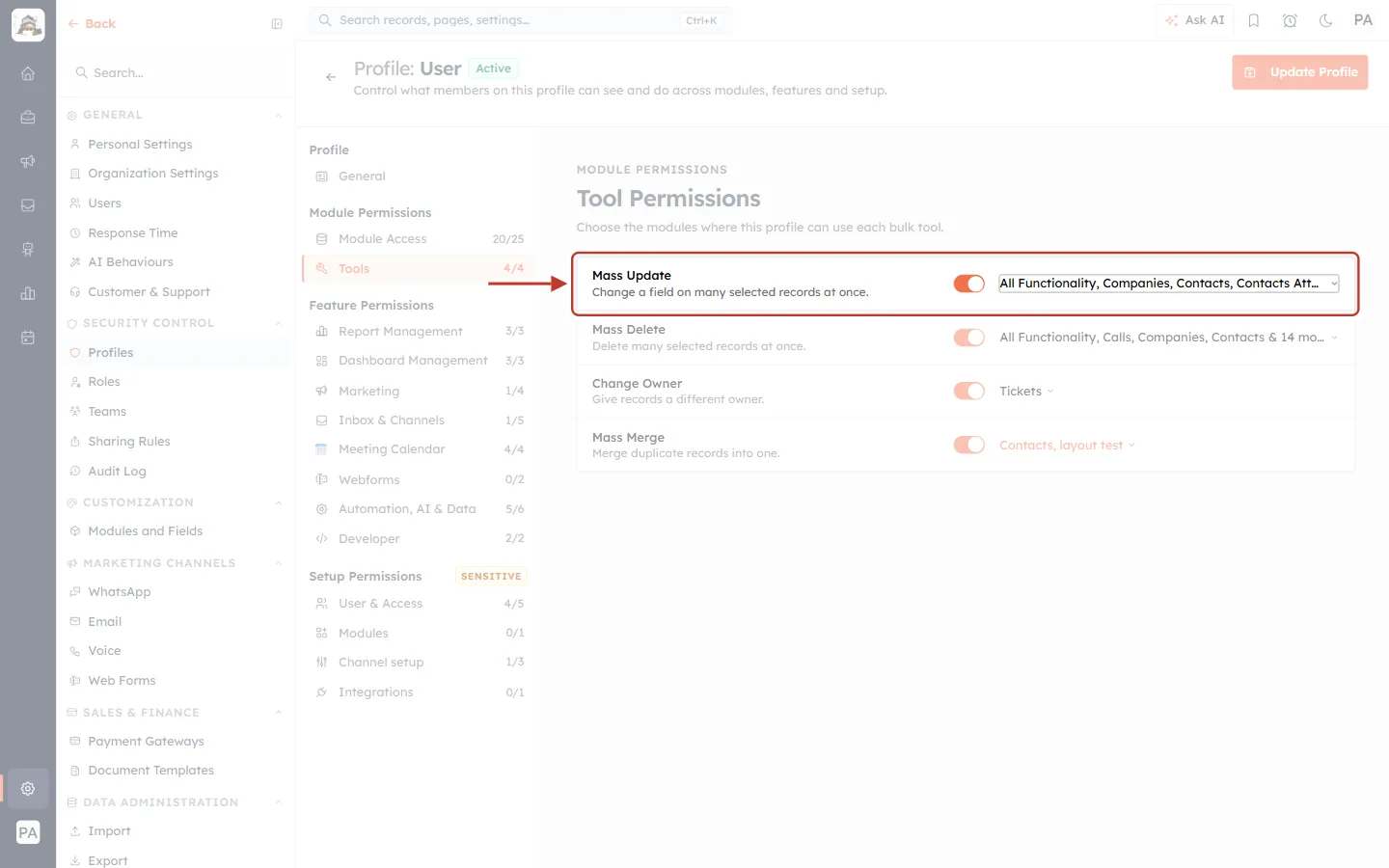1389x868 pixels.
Task: Click the ribbon icon below the inbox icon in the left rail
Action: pos(28,250)
